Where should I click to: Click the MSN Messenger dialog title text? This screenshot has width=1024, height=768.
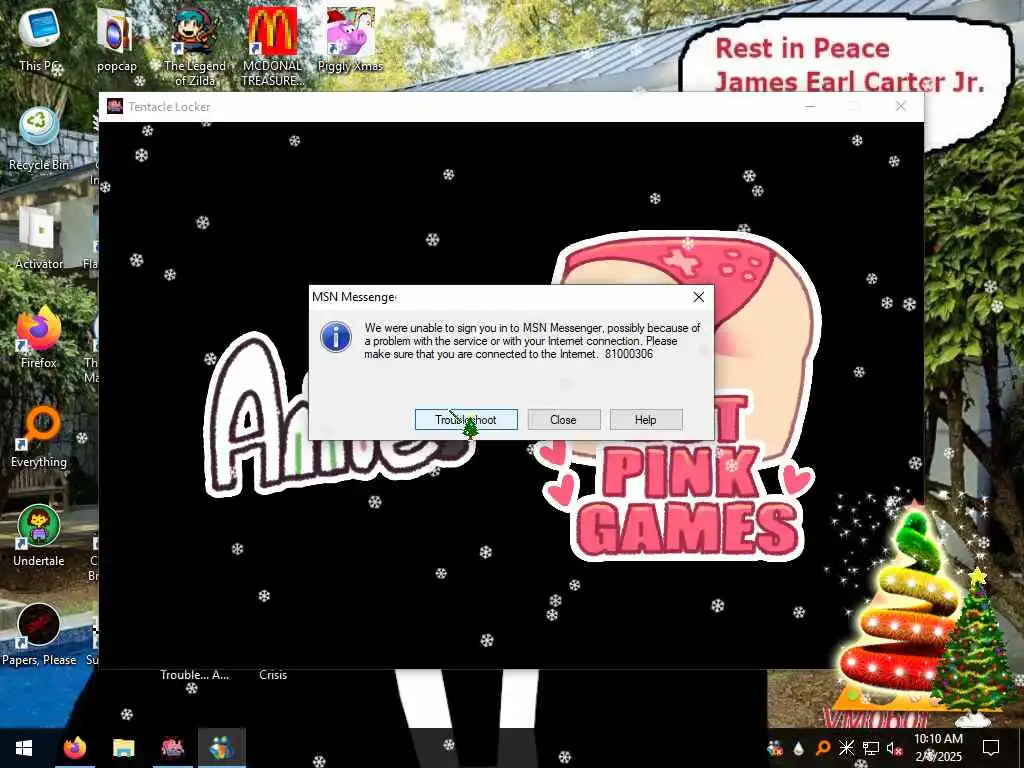[x=353, y=297]
